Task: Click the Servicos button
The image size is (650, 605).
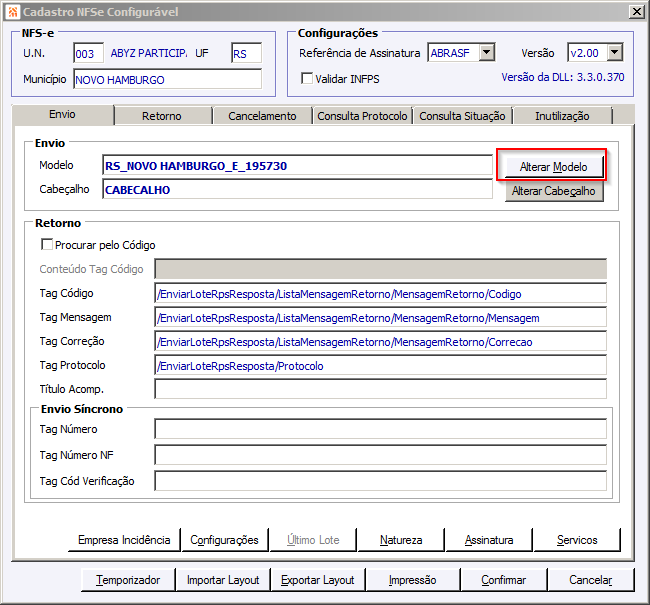Action: (x=577, y=540)
